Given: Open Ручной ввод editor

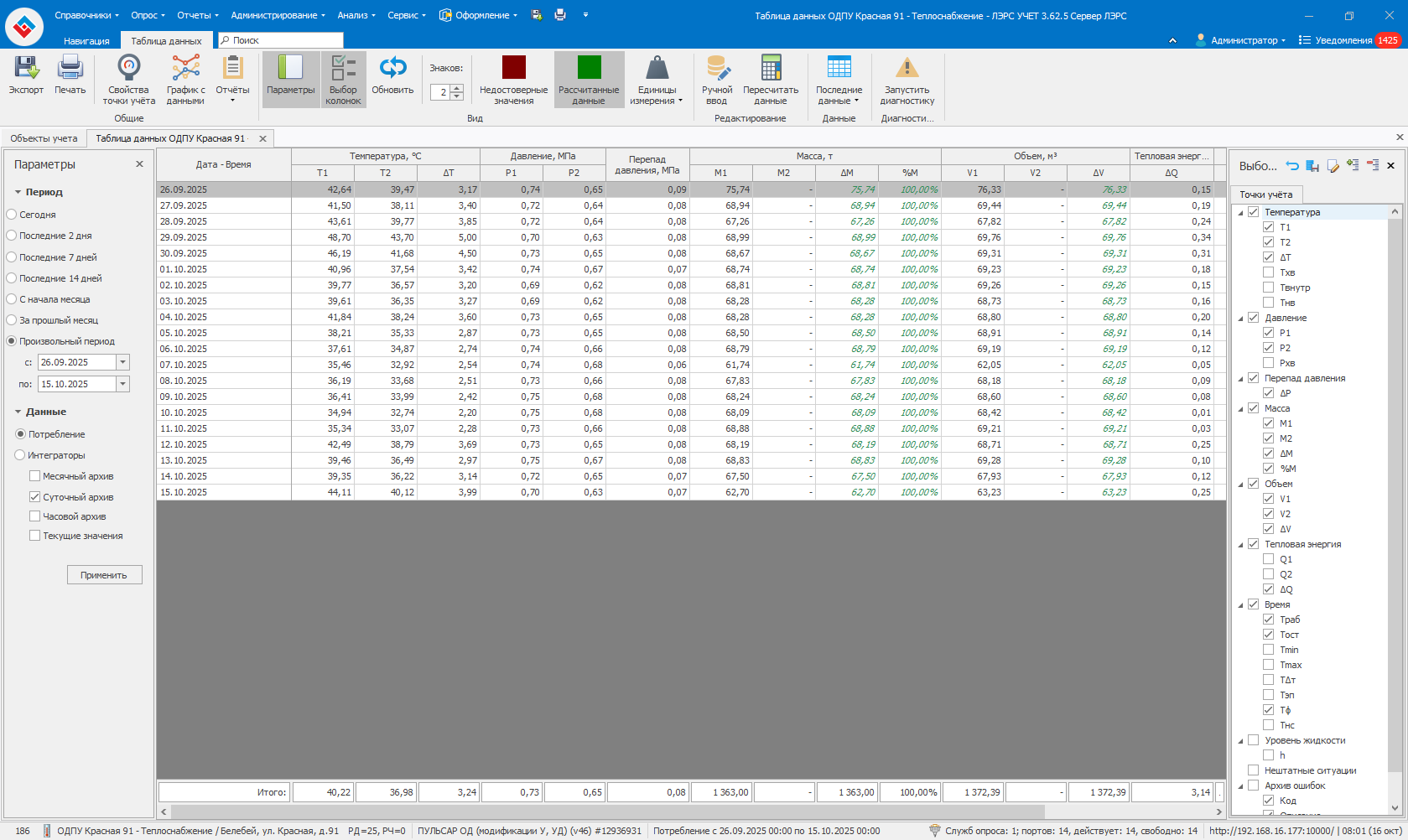Looking at the screenshot, I should (x=717, y=68).
